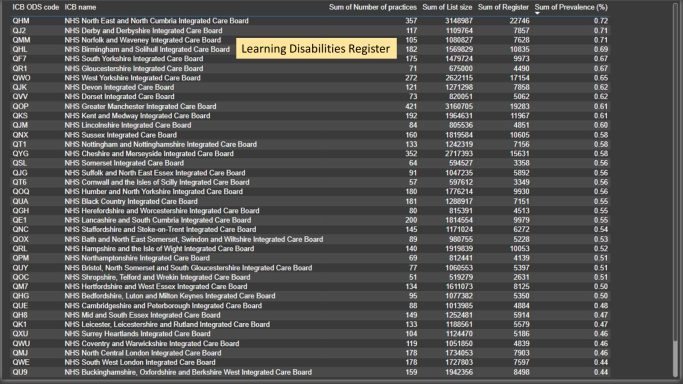Select NHS Coventry and Warwickshire row name
Image resolution: width=683 pixels, height=384 pixels.
pos(152,344)
